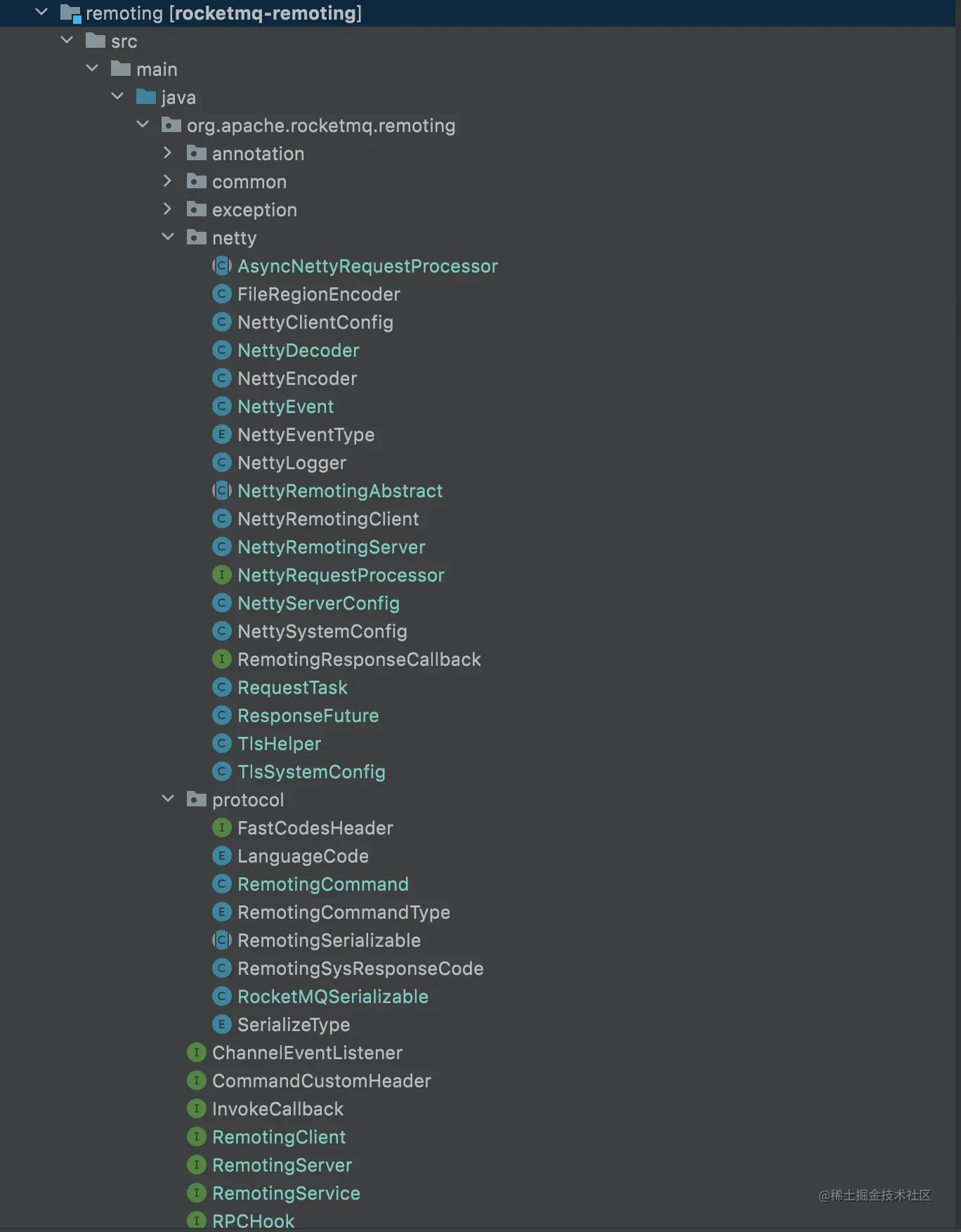The image size is (961, 1232).
Task: Click the abstract class icon beside RemotingSerializable
Action: pyautogui.click(x=221, y=941)
